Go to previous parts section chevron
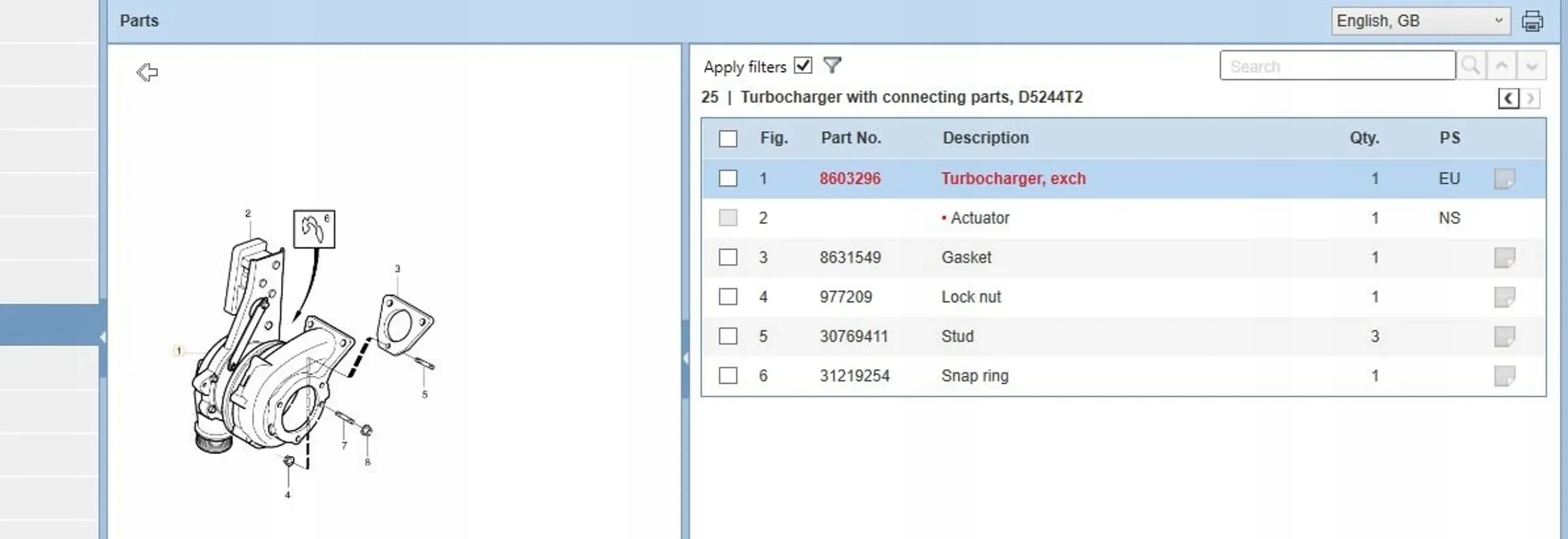Image resolution: width=1568 pixels, height=539 pixels. (1508, 99)
